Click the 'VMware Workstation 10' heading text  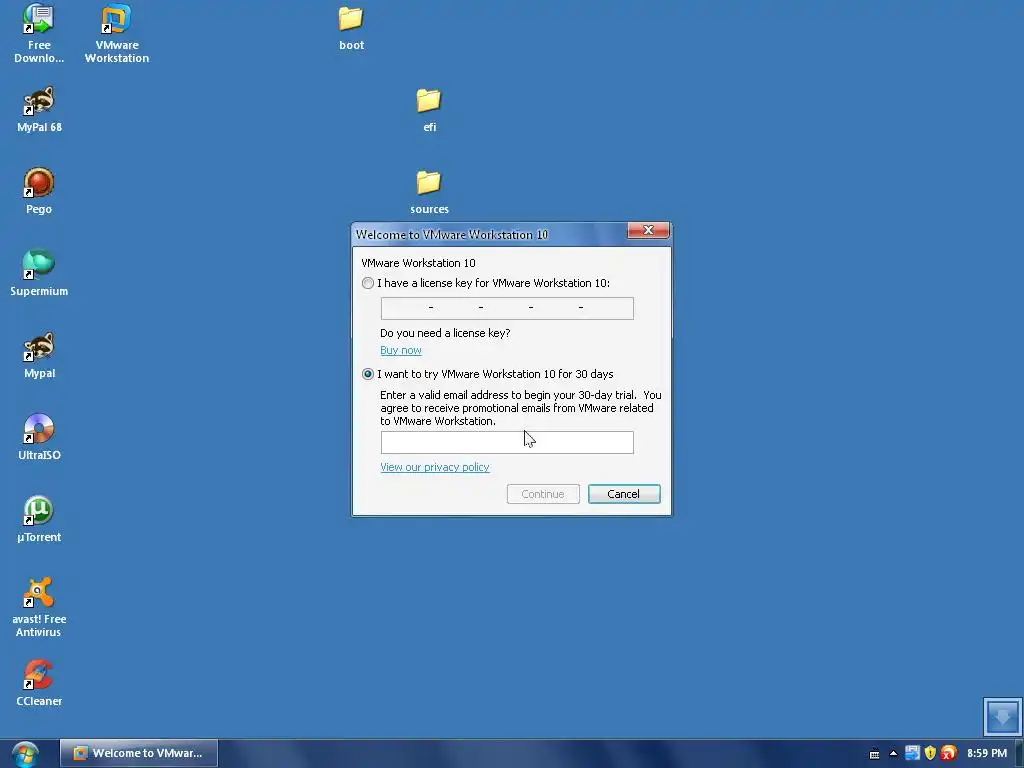(418, 263)
